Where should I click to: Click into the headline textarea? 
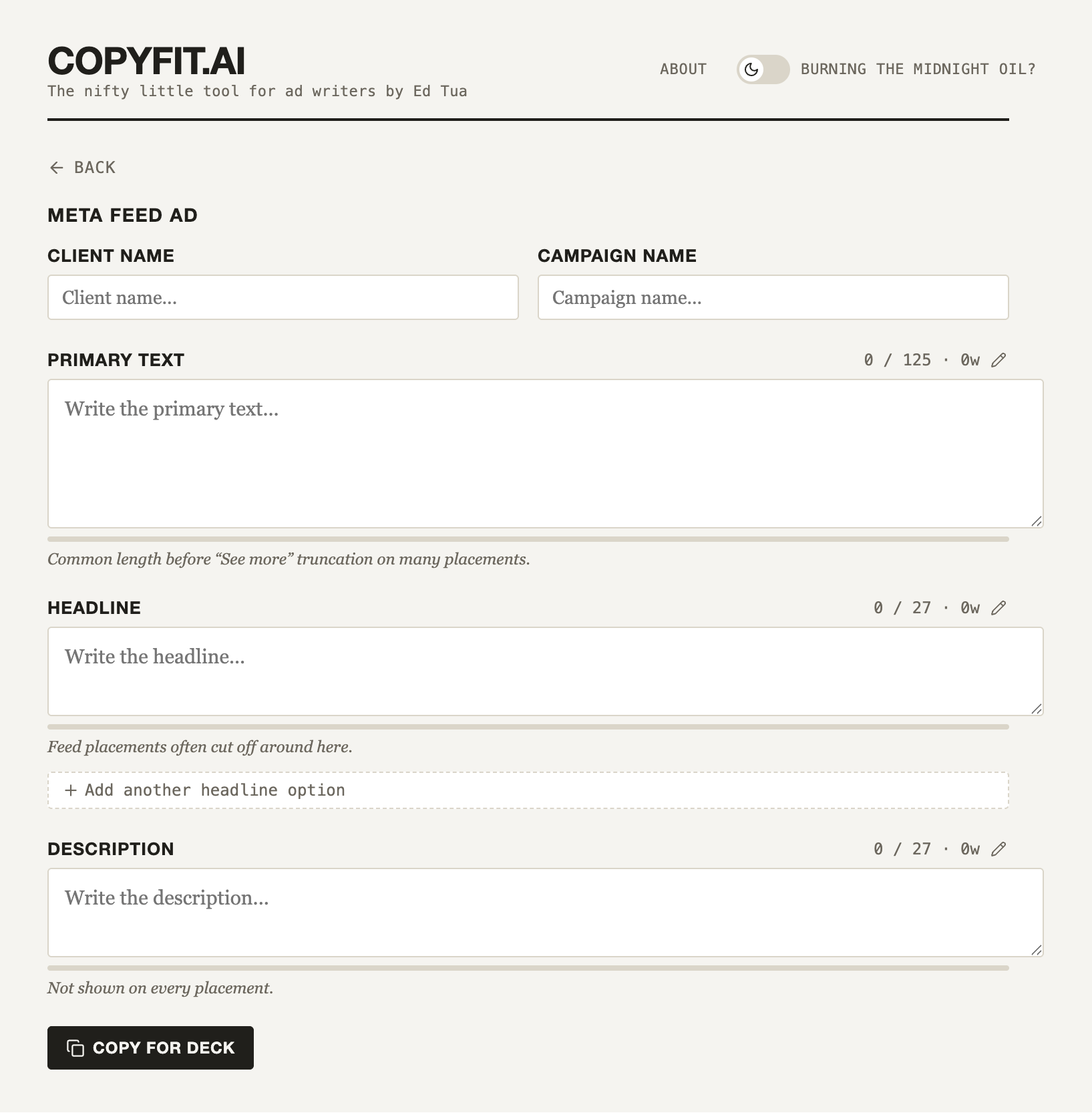pos(546,671)
